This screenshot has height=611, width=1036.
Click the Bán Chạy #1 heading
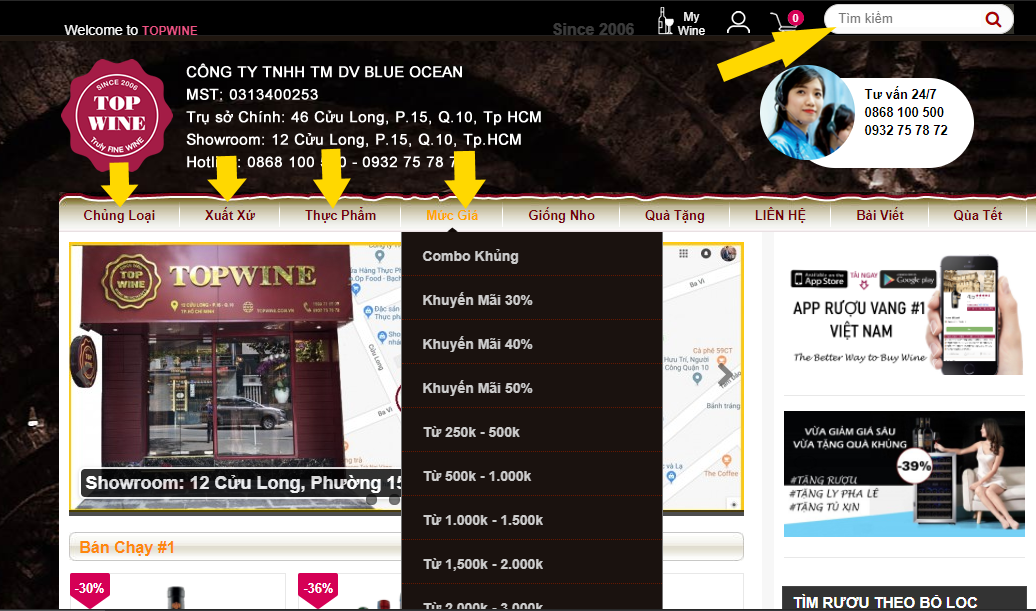pos(127,548)
